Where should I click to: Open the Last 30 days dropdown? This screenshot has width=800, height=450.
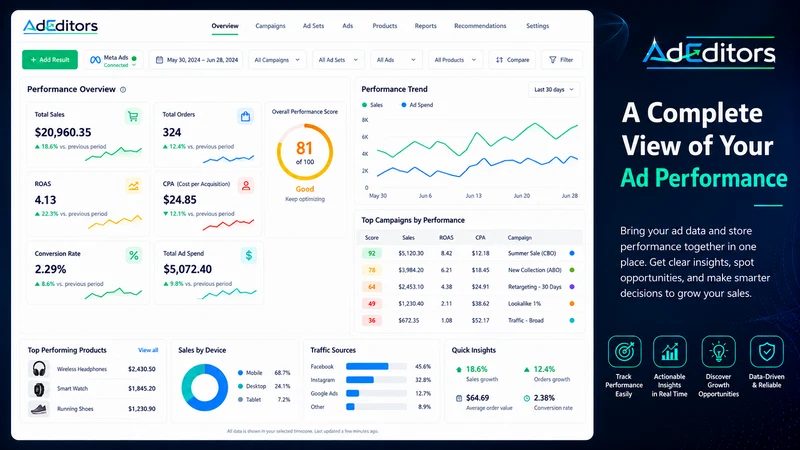pyautogui.click(x=554, y=90)
